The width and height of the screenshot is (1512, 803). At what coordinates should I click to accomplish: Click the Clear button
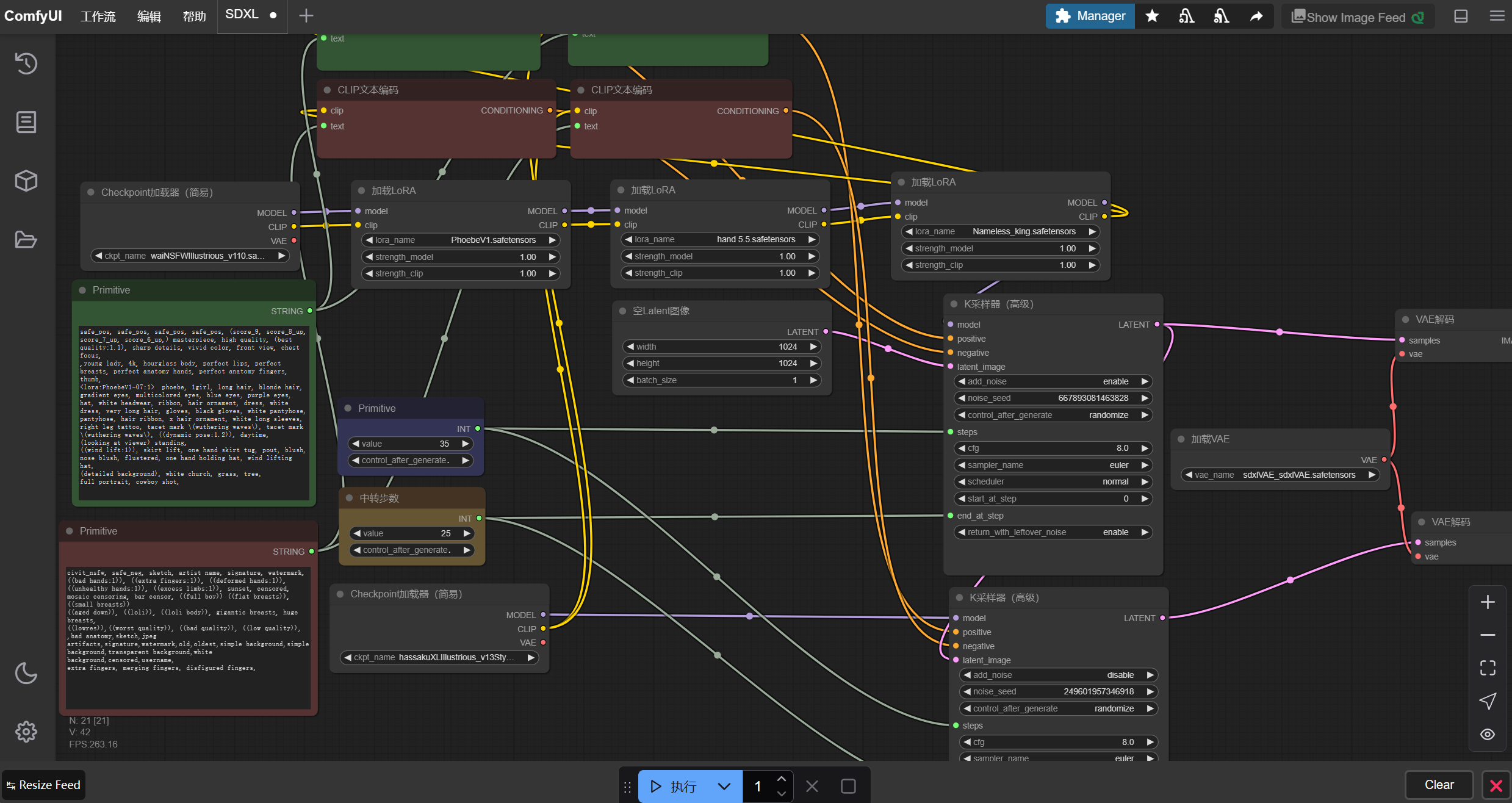(1438, 785)
